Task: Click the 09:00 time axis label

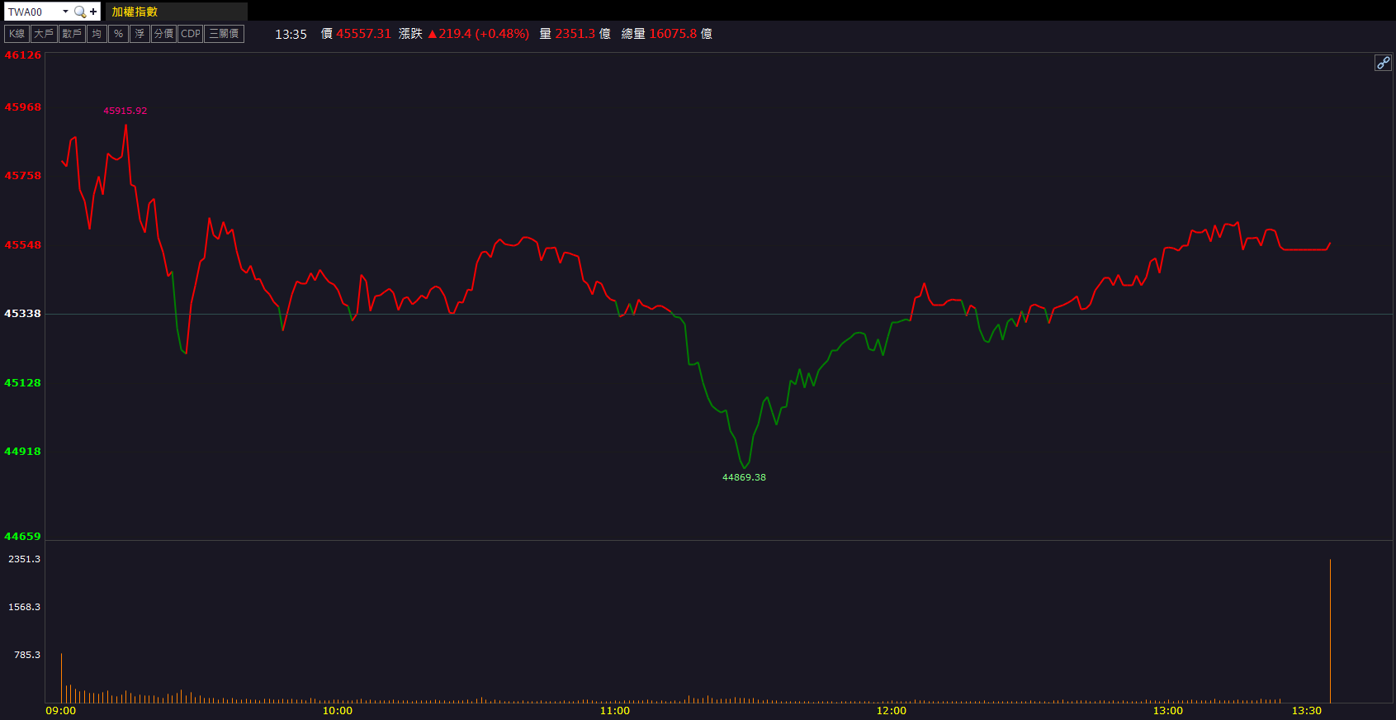Action: [61, 711]
